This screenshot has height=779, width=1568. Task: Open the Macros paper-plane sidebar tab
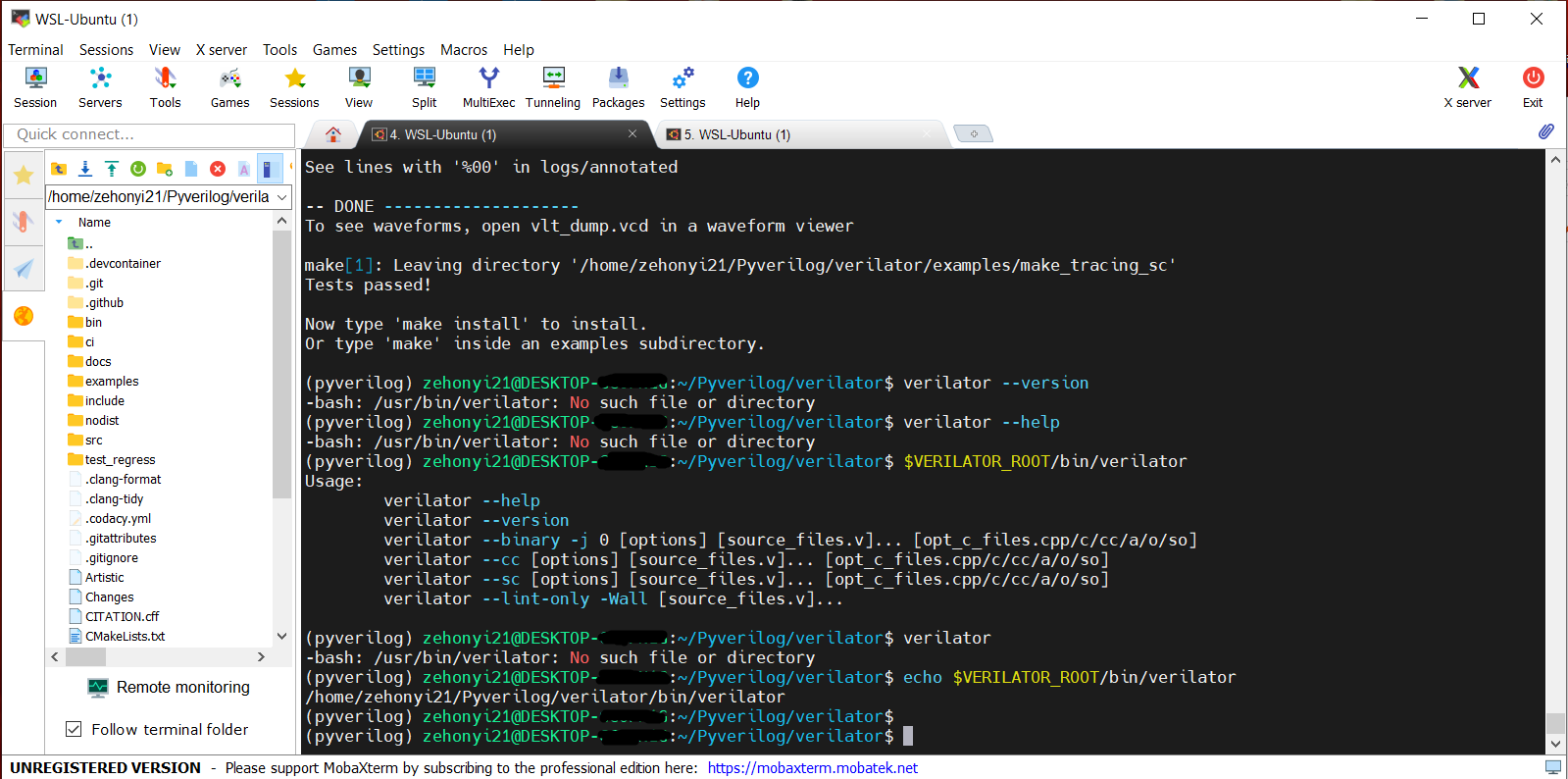24,268
